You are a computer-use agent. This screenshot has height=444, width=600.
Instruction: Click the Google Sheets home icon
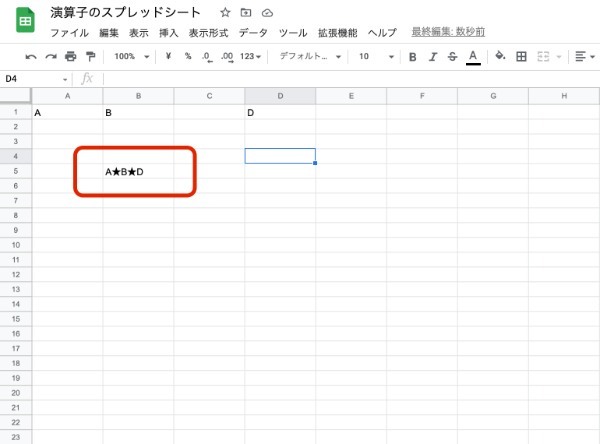pos(25,20)
